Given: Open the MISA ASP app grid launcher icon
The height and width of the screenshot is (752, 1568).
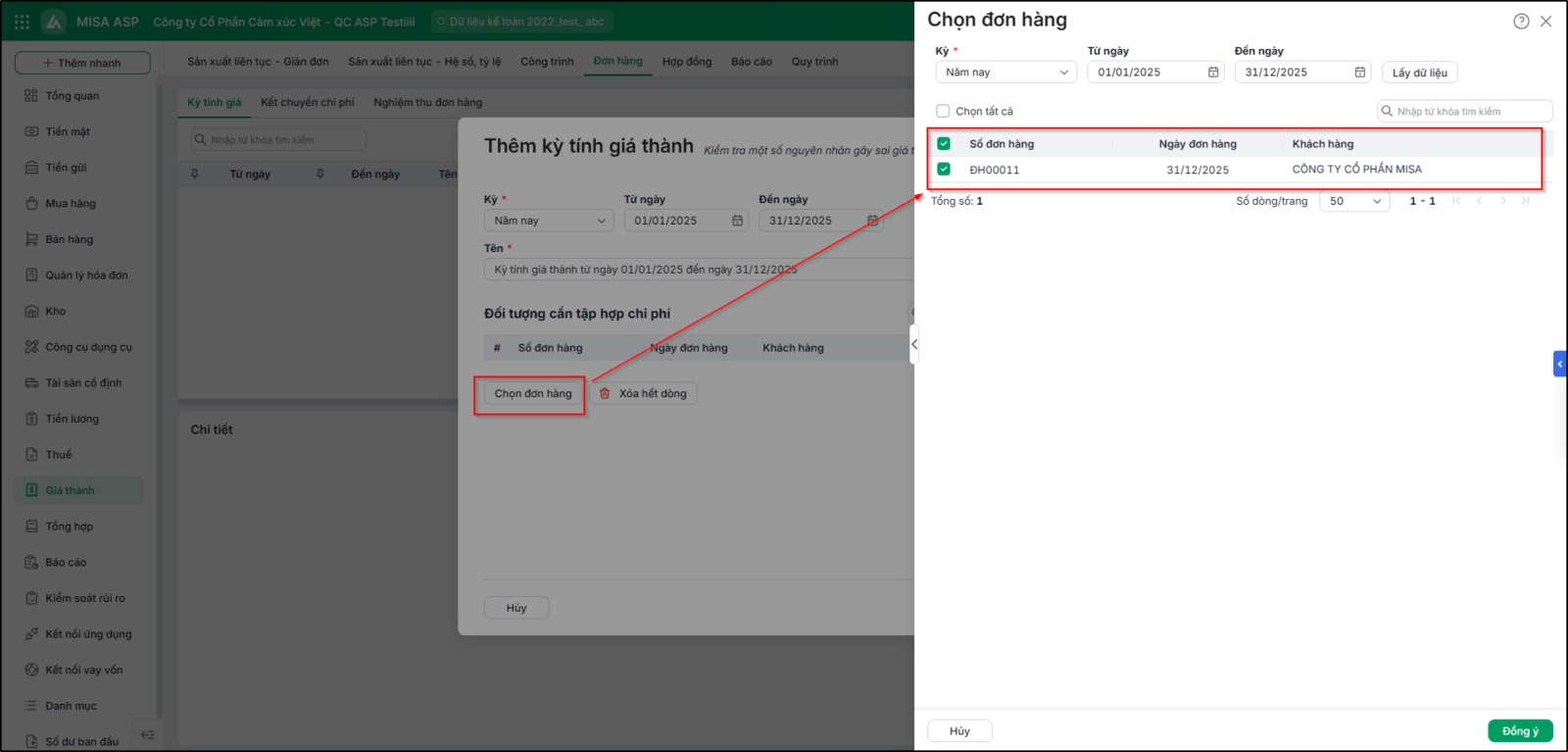Looking at the screenshot, I should pos(22,22).
